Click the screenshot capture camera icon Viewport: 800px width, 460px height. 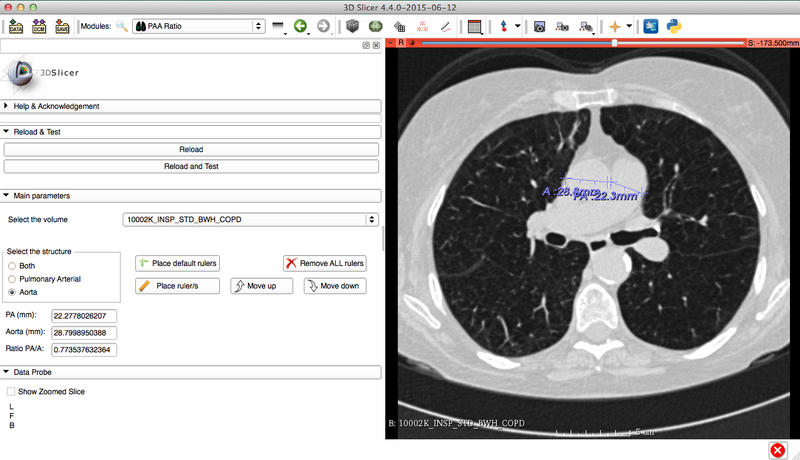coord(539,26)
